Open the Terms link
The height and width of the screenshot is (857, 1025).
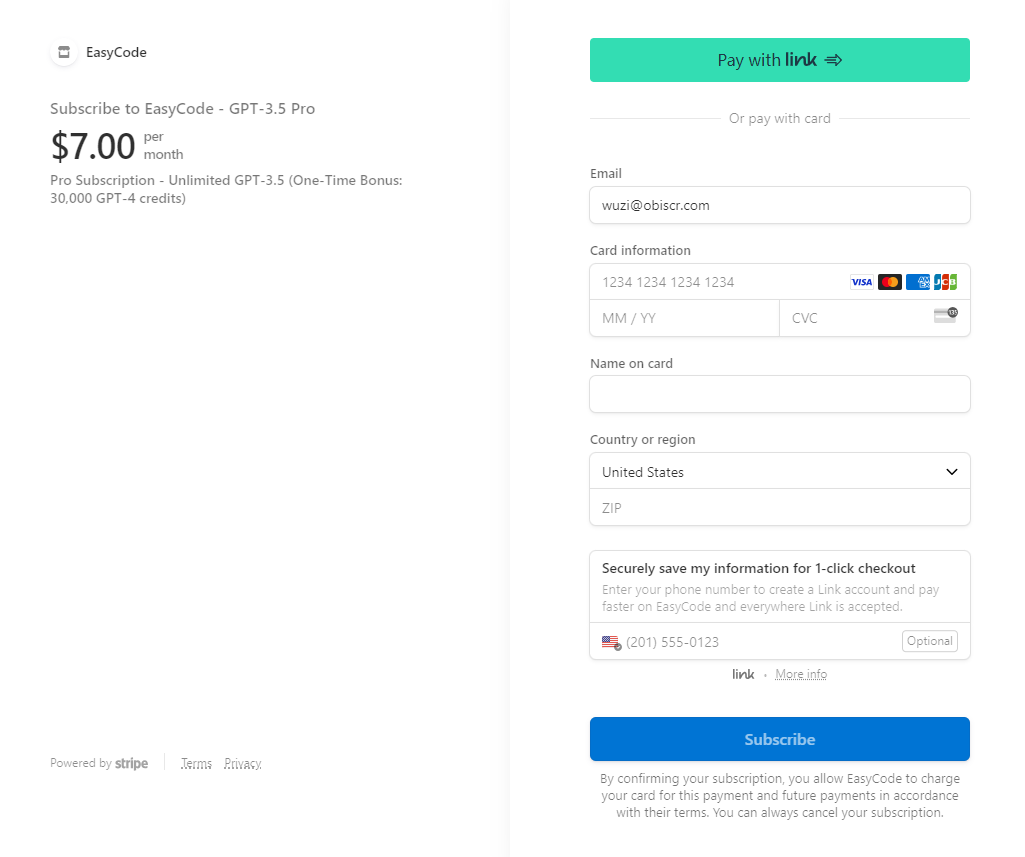pos(196,763)
